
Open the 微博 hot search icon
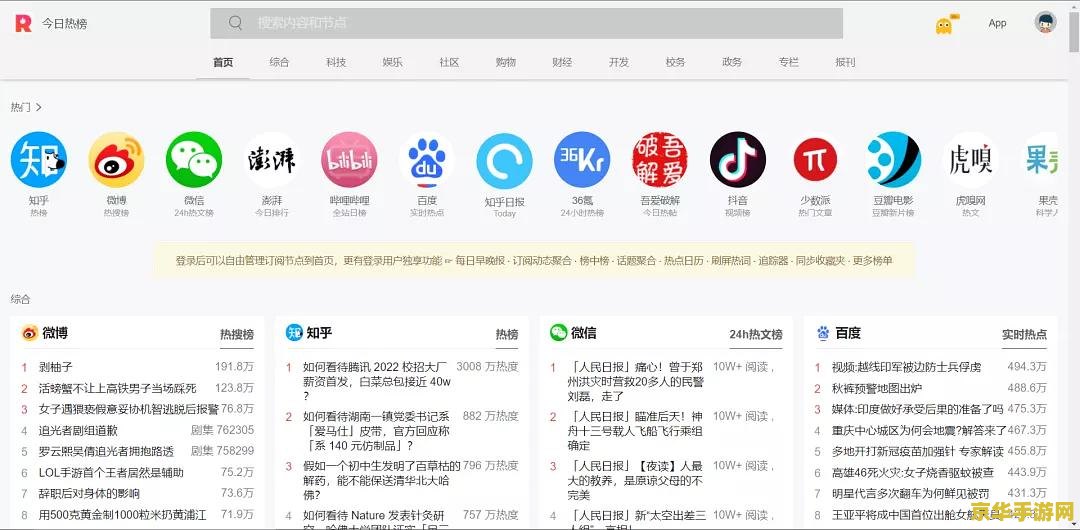[x=116, y=160]
